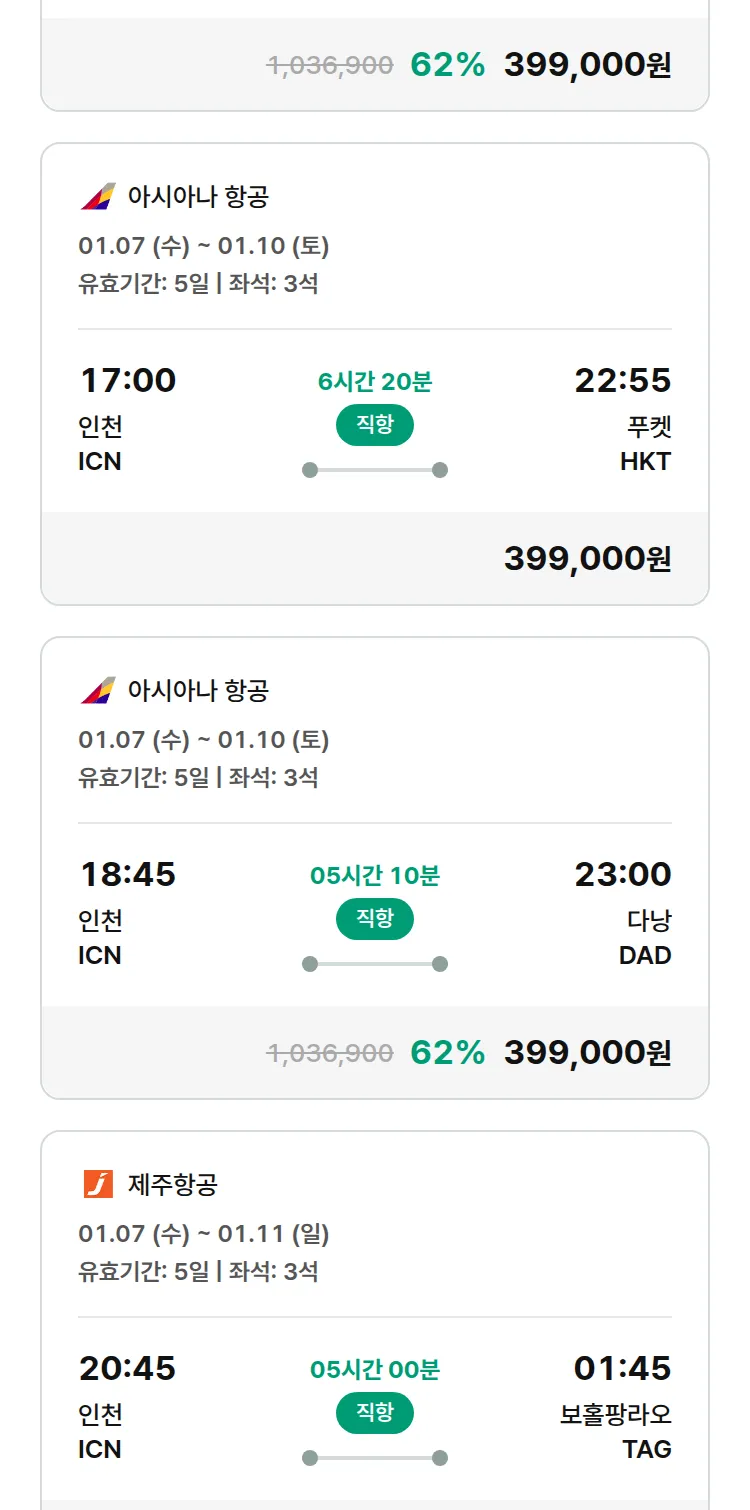Tap the 직항 badge on the Da Nang flight
Screen dimensions: 750x1510
coord(375,919)
